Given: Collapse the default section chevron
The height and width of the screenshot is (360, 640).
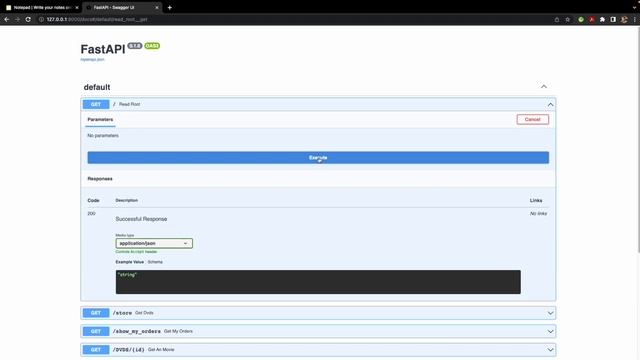Looking at the screenshot, I should pos(544,87).
